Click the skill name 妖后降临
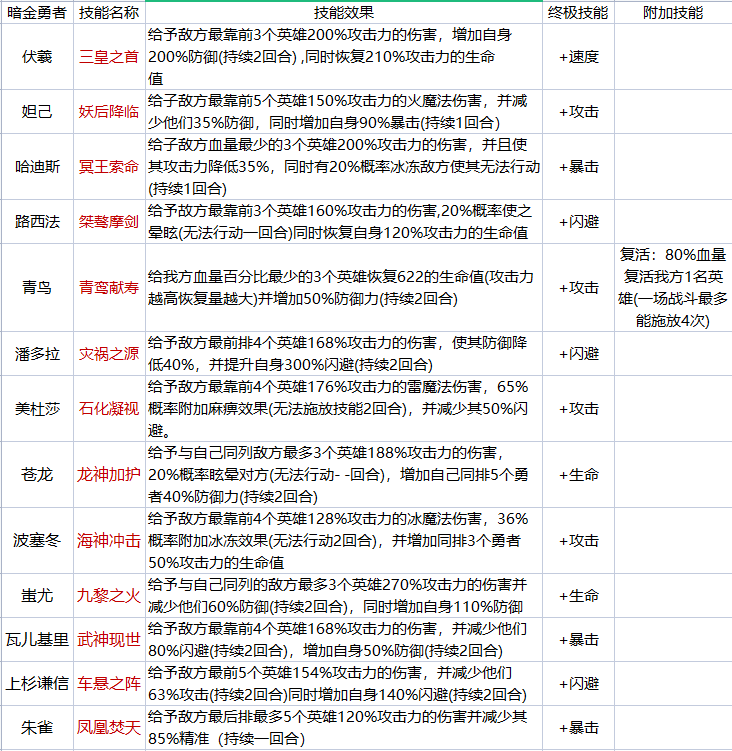The image size is (732, 751). click(x=109, y=112)
